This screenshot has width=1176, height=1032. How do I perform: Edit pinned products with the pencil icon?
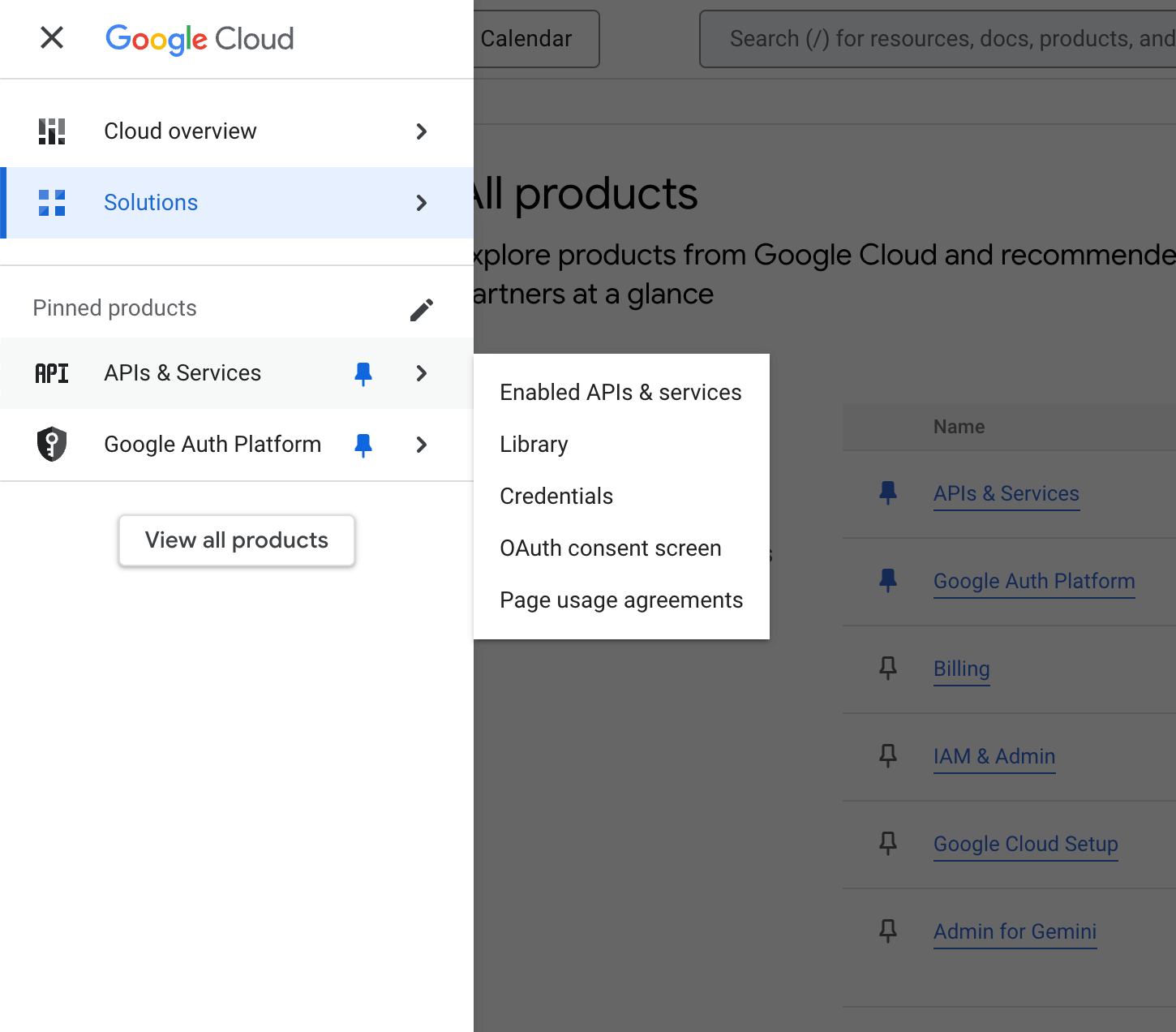(422, 309)
